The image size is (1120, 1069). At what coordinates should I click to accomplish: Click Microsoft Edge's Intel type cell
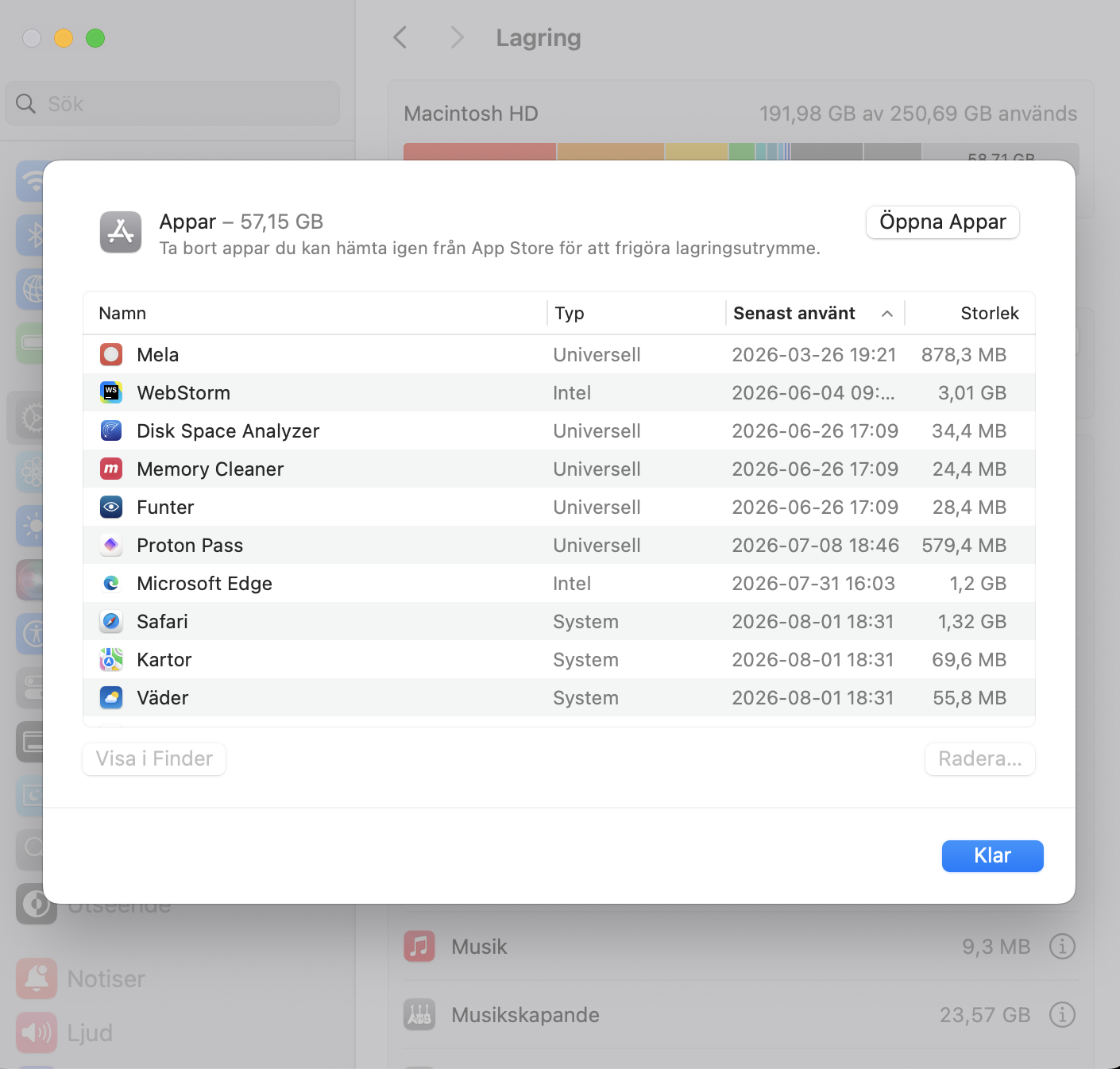pyautogui.click(x=572, y=583)
